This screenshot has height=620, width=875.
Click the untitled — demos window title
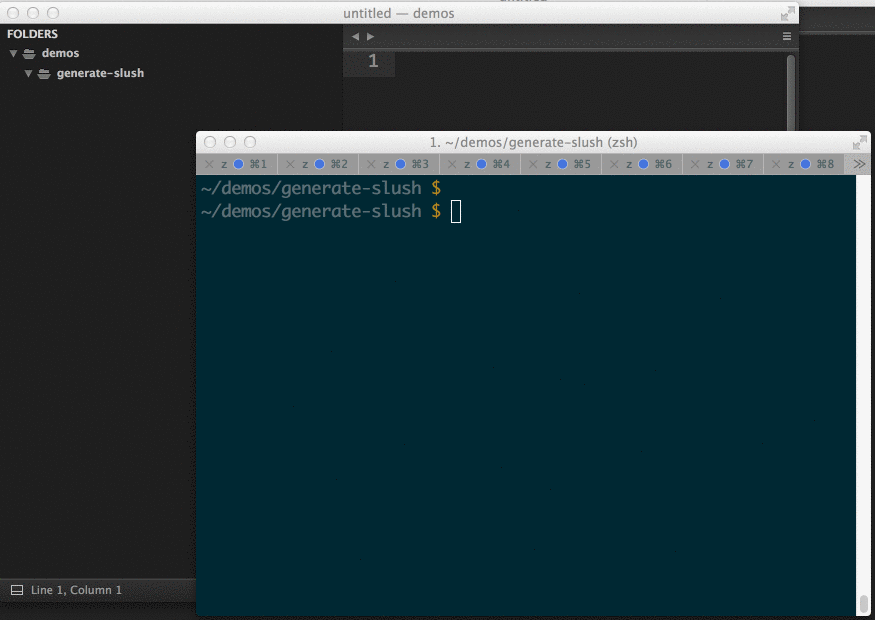pos(398,13)
